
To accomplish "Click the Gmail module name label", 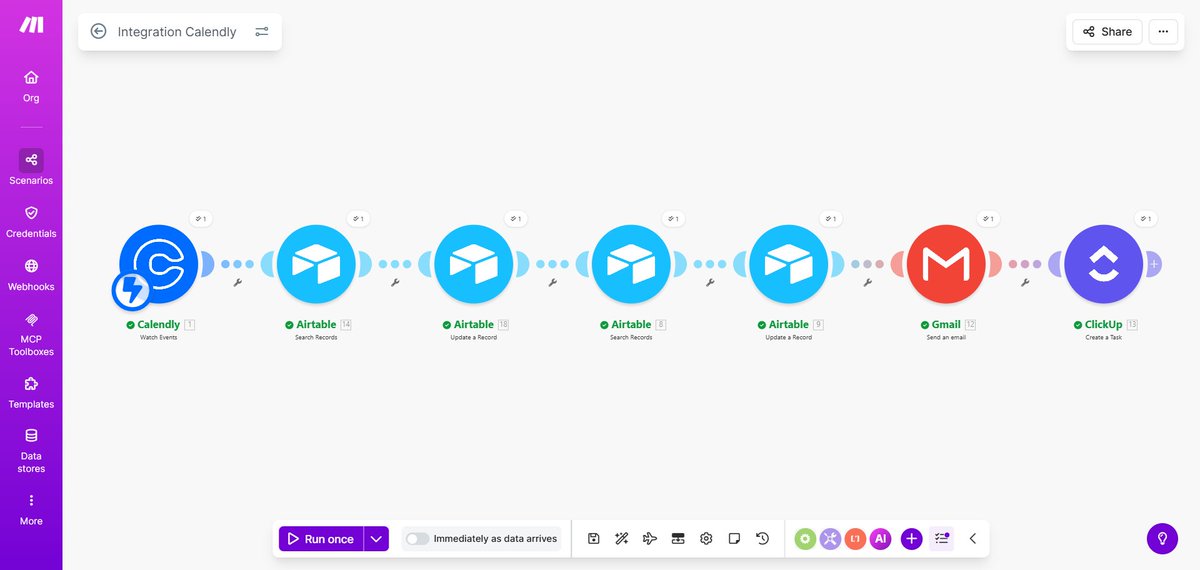I will click(x=946, y=324).
